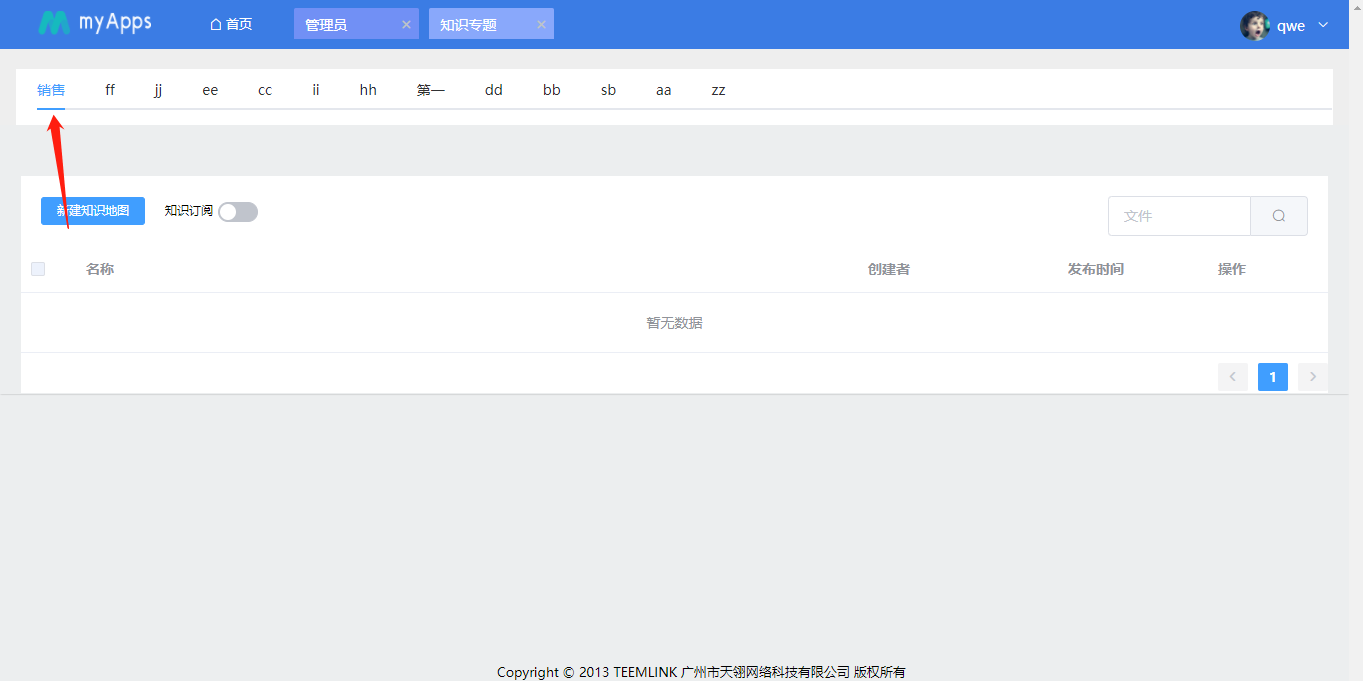Select the jj category tab
The image size is (1363, 681).
click(158, 90)
